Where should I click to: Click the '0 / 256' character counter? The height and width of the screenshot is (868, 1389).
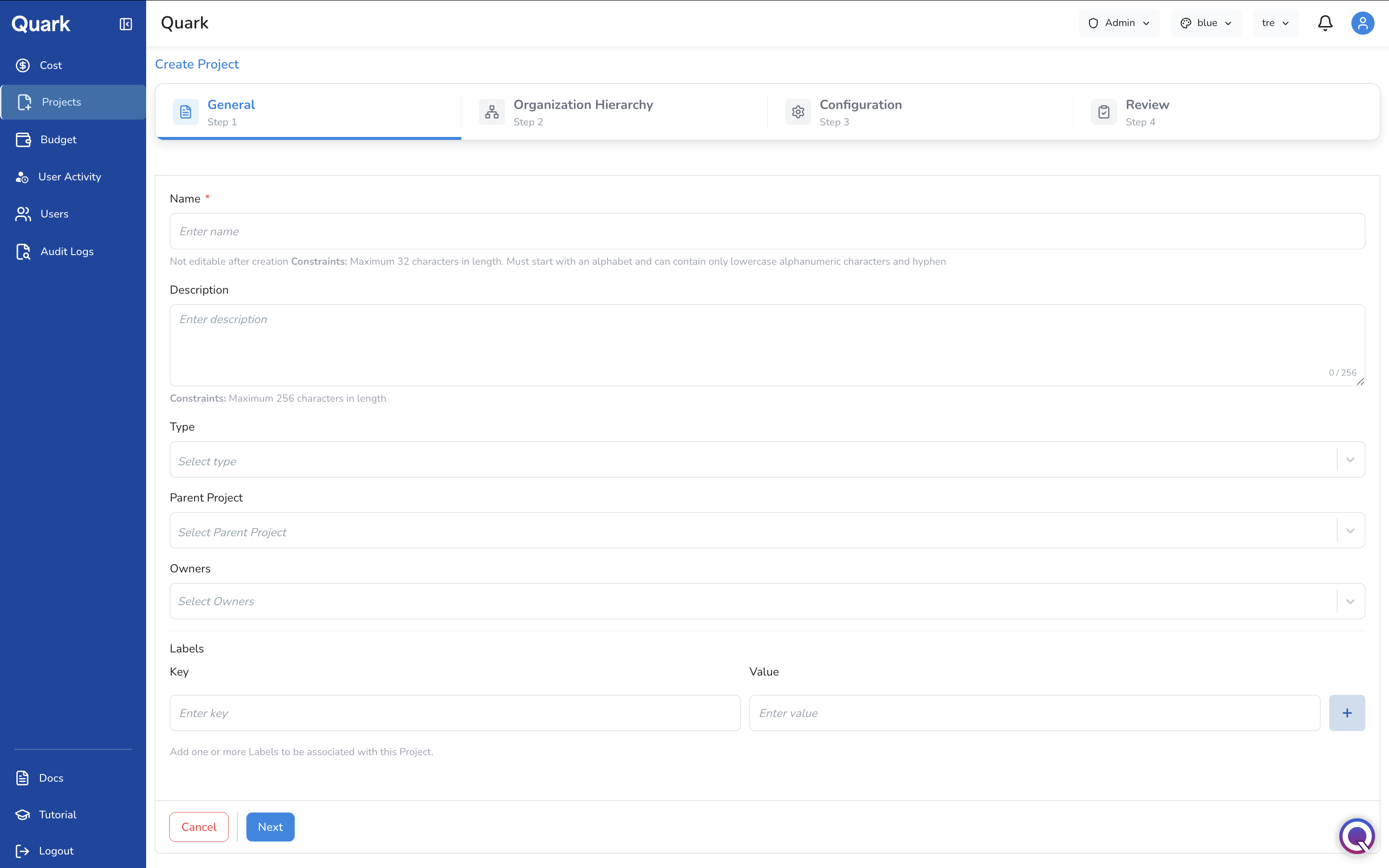point(1343,373)
